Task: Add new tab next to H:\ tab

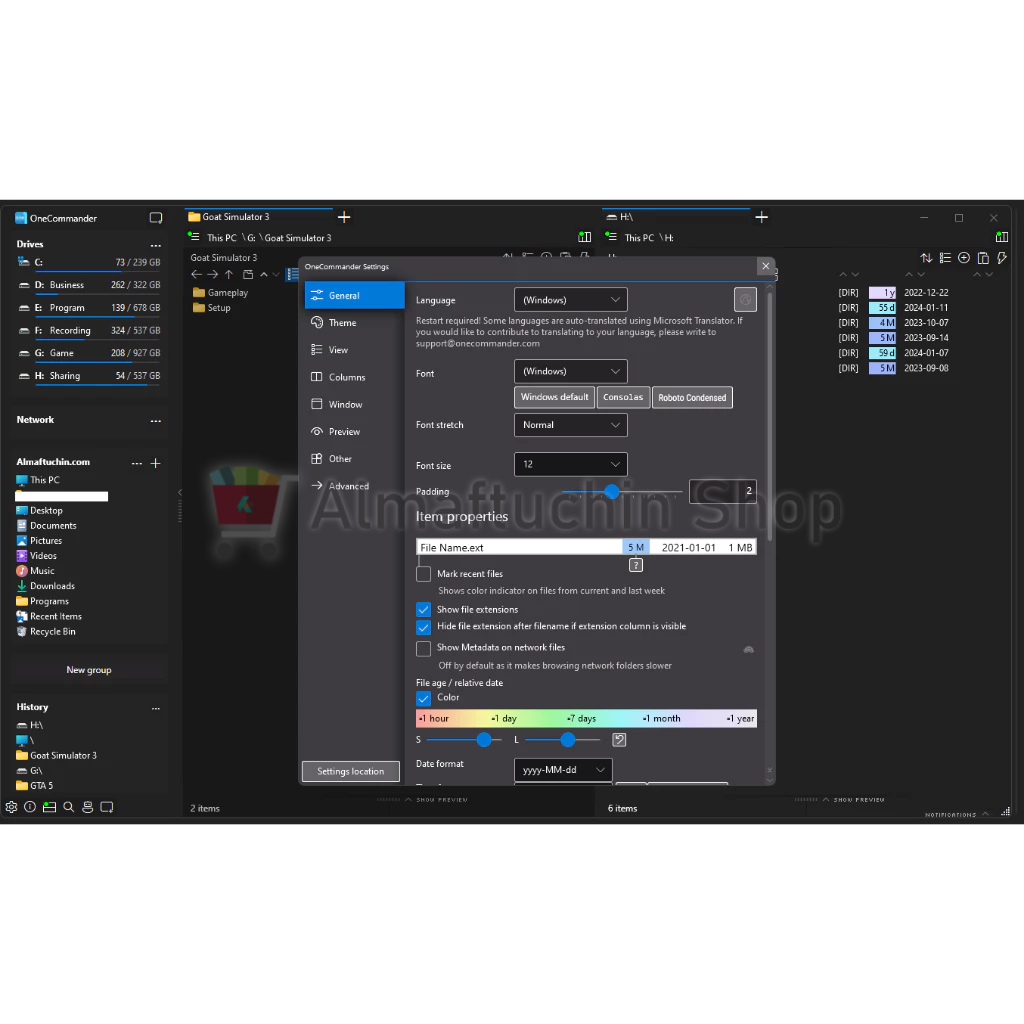Action: click(761, 217)
